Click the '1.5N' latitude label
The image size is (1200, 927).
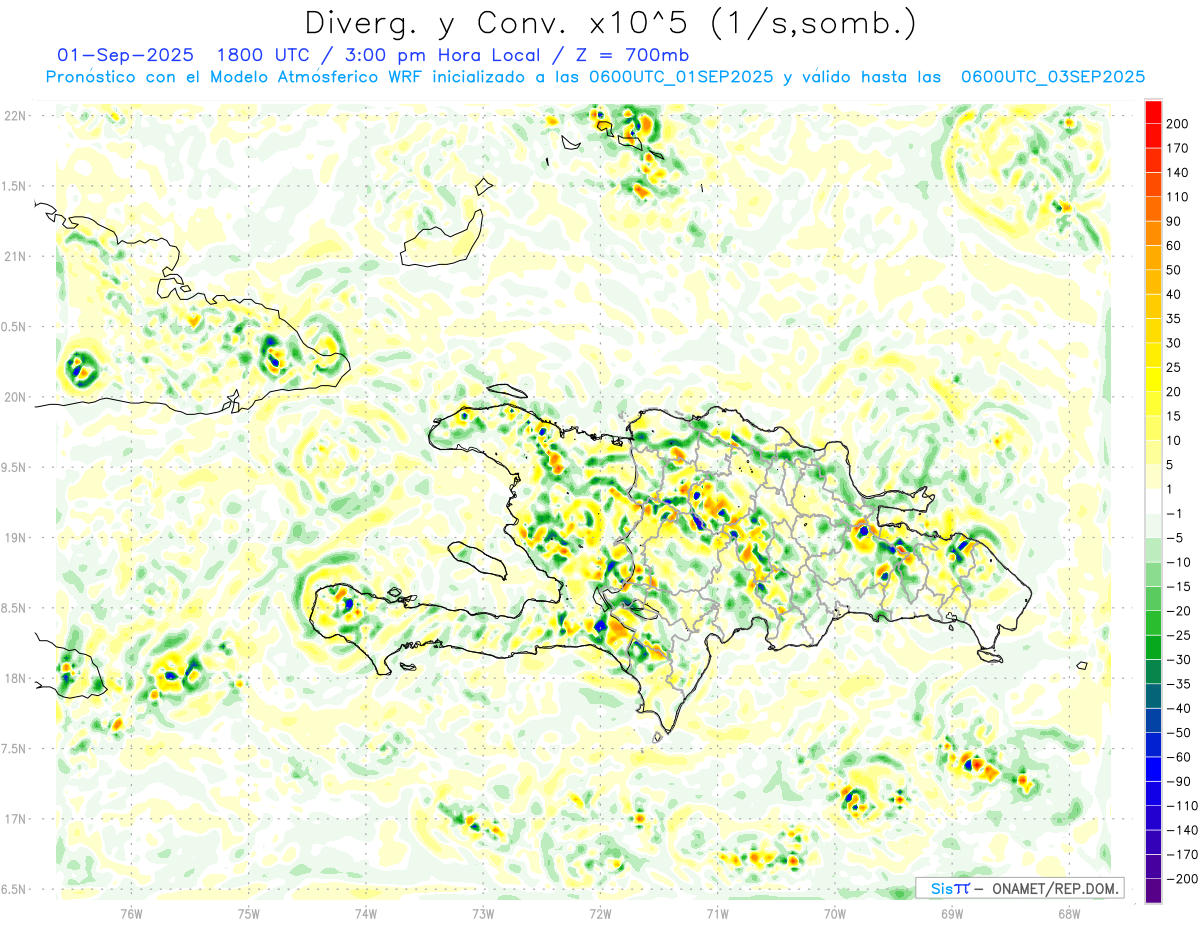tap(15, 186)
